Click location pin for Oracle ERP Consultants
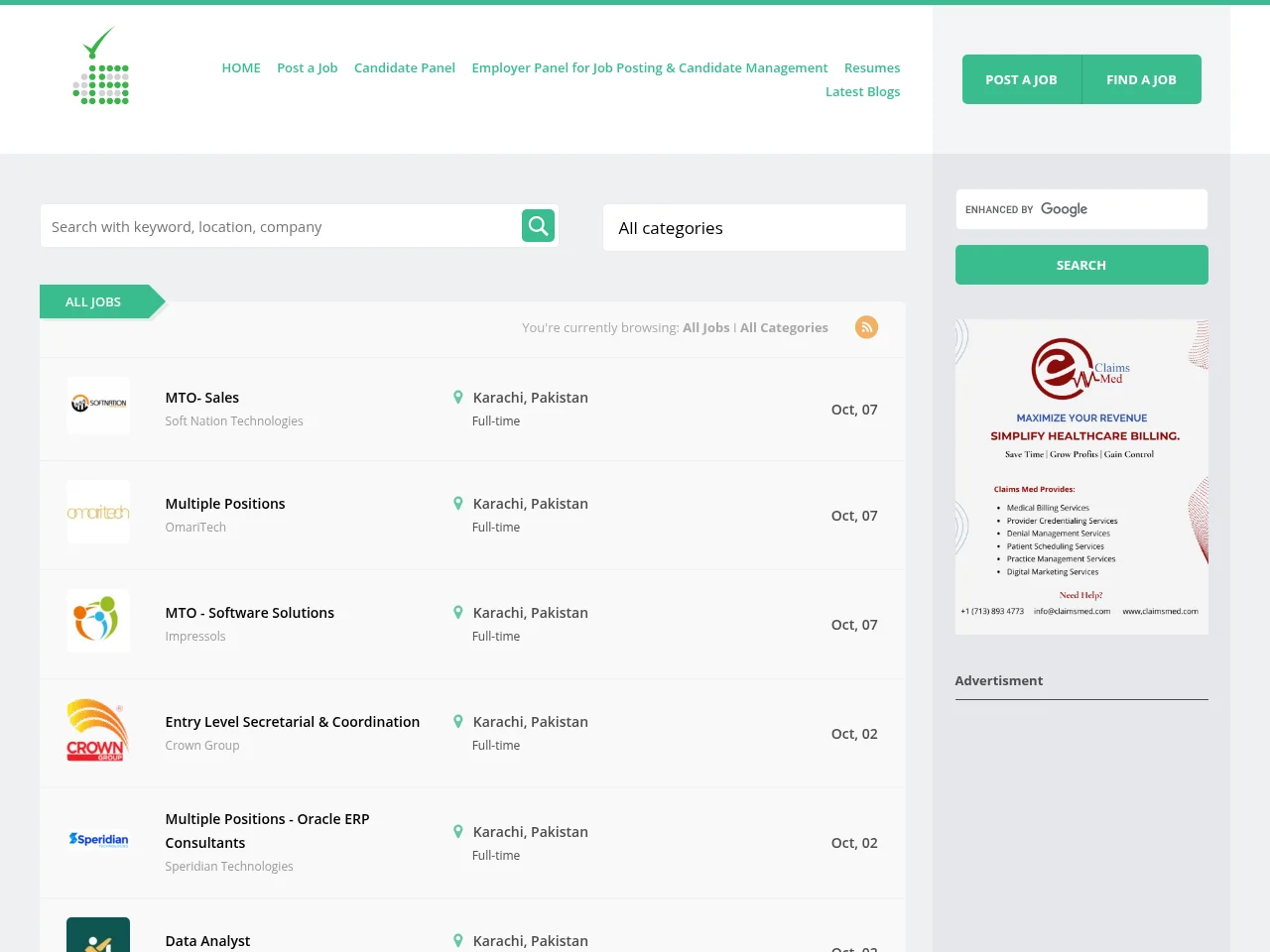This screenshot has height=952, width=1270. click(457, 832)
